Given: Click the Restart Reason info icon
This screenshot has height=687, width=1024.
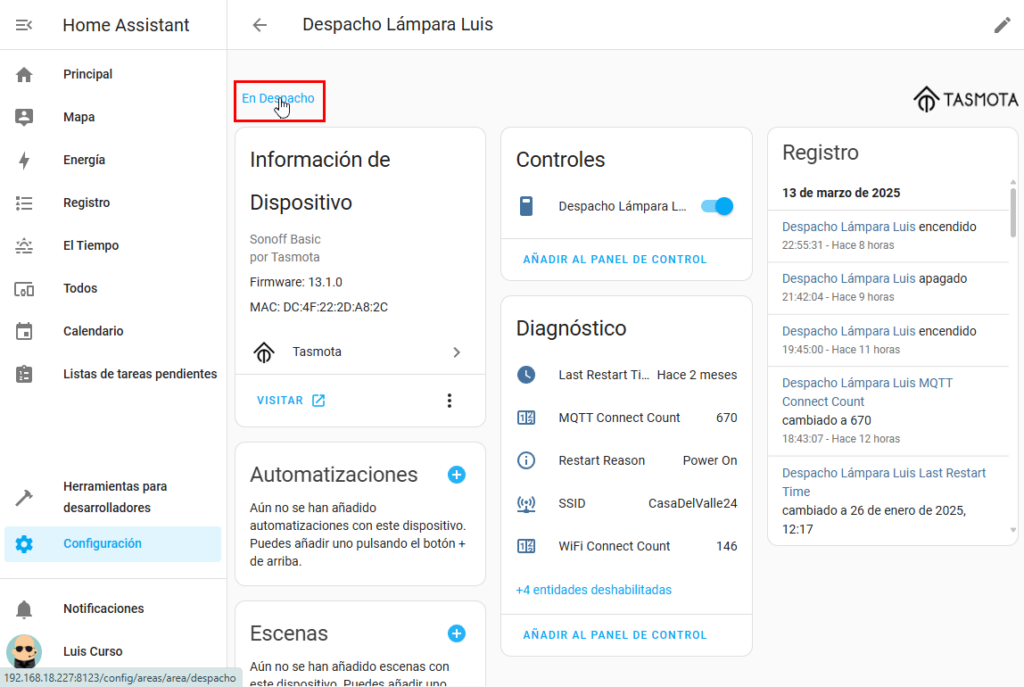Looking at the screenshot, I should 526,461.
